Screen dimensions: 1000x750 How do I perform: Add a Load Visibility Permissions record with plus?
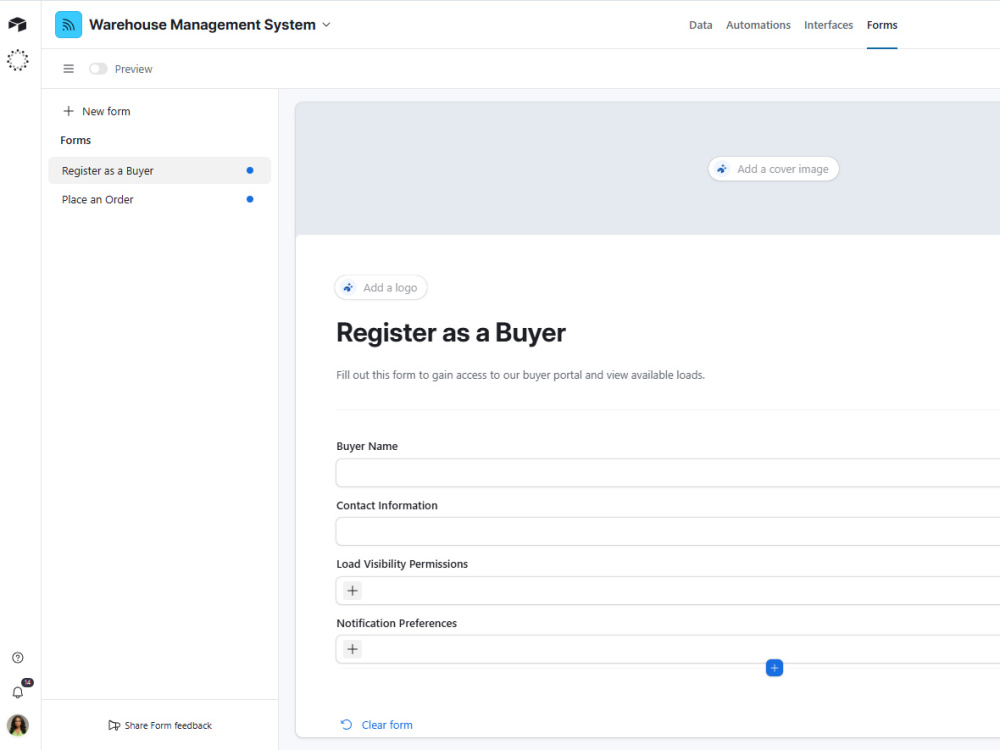(x=353, y=591)
